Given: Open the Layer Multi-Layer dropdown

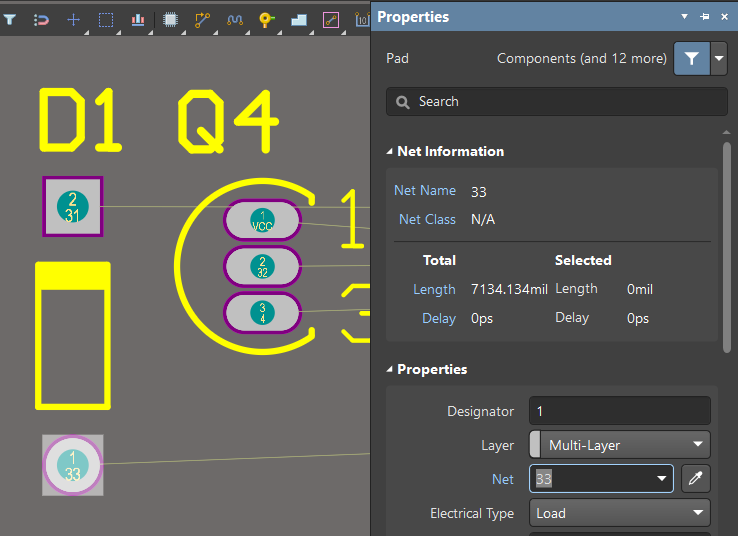Looking at the screenshot, I should (619, 445).
